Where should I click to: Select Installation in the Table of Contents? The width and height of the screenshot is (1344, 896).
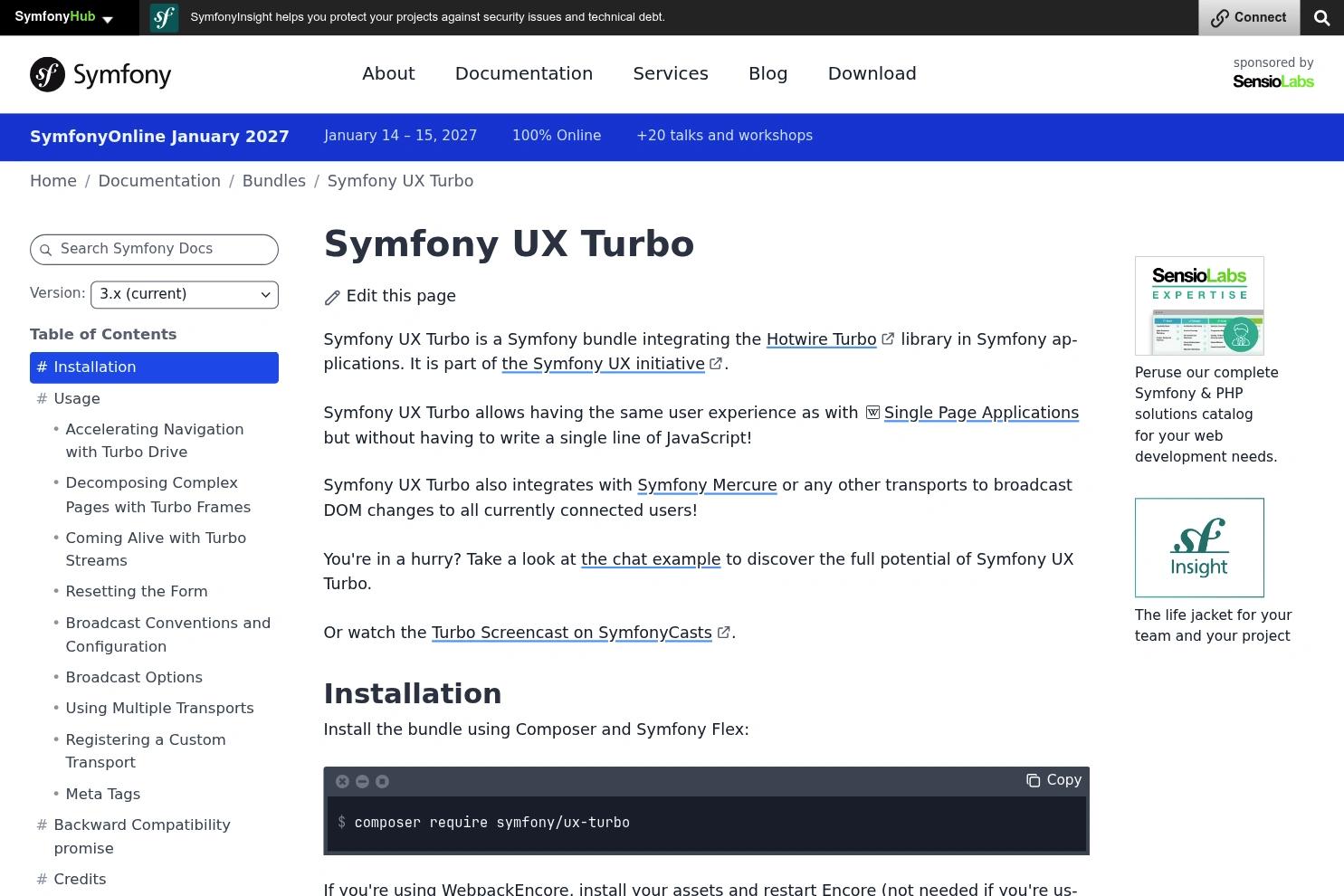tap(154, 367)
